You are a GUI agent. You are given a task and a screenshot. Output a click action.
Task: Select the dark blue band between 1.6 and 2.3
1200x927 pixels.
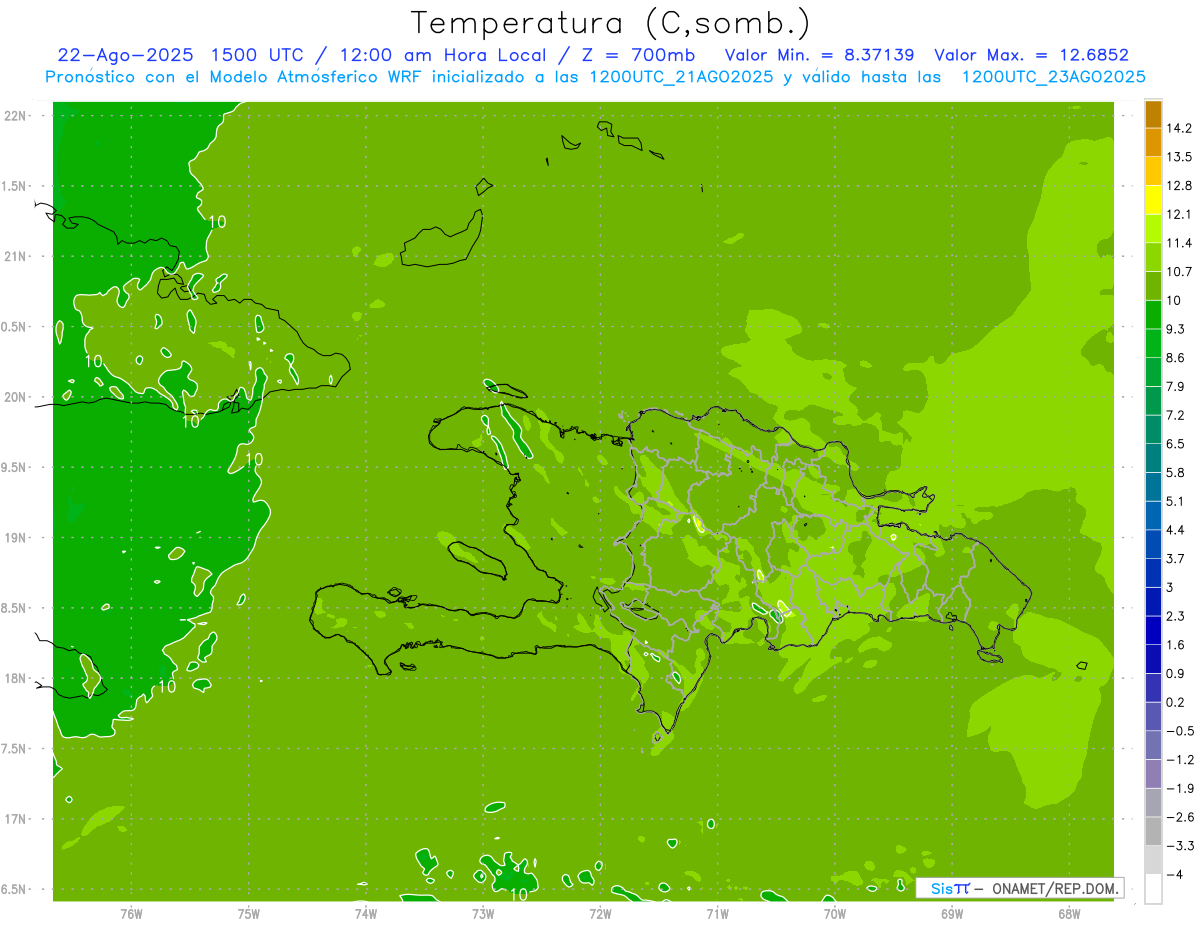point(1153,631)
